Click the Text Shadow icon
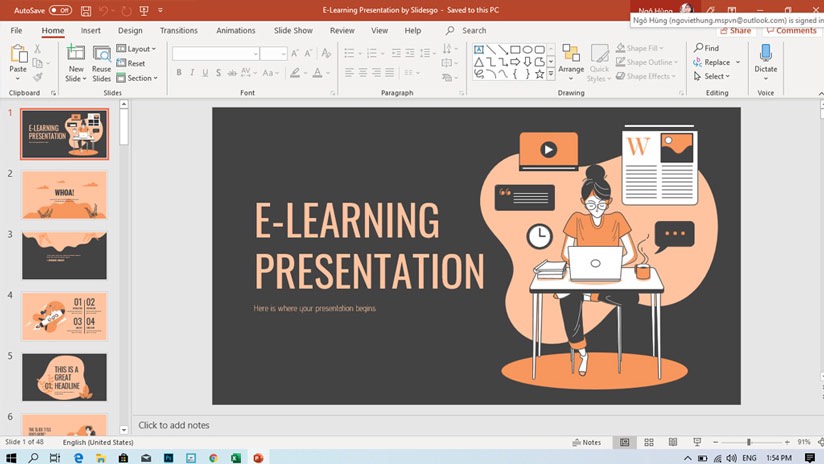Image resolution: width=824 pixels, height=464 pixels. pyautogui.click(x=218, y=73)
